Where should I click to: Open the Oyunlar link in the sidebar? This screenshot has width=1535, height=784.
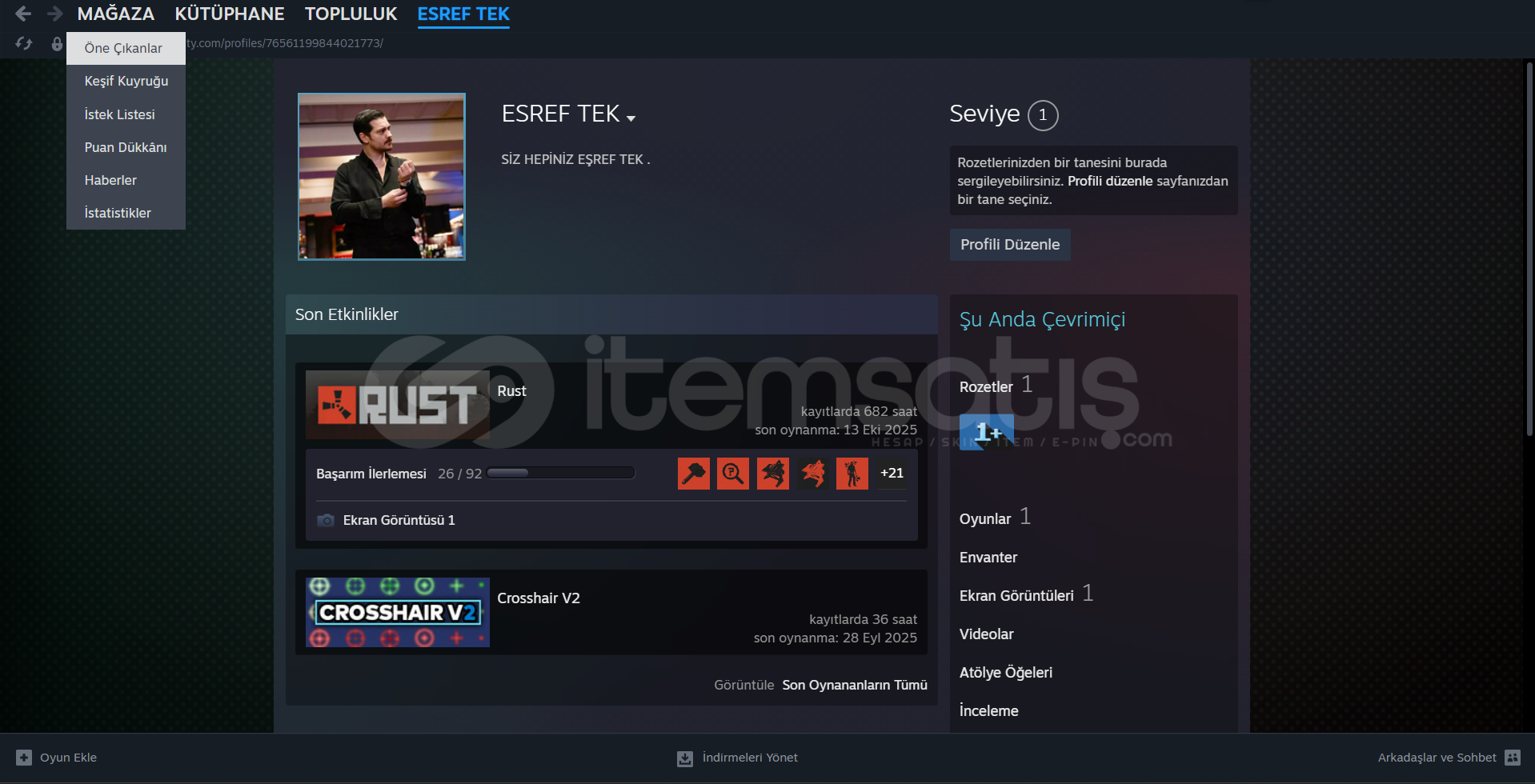point(985,519)
